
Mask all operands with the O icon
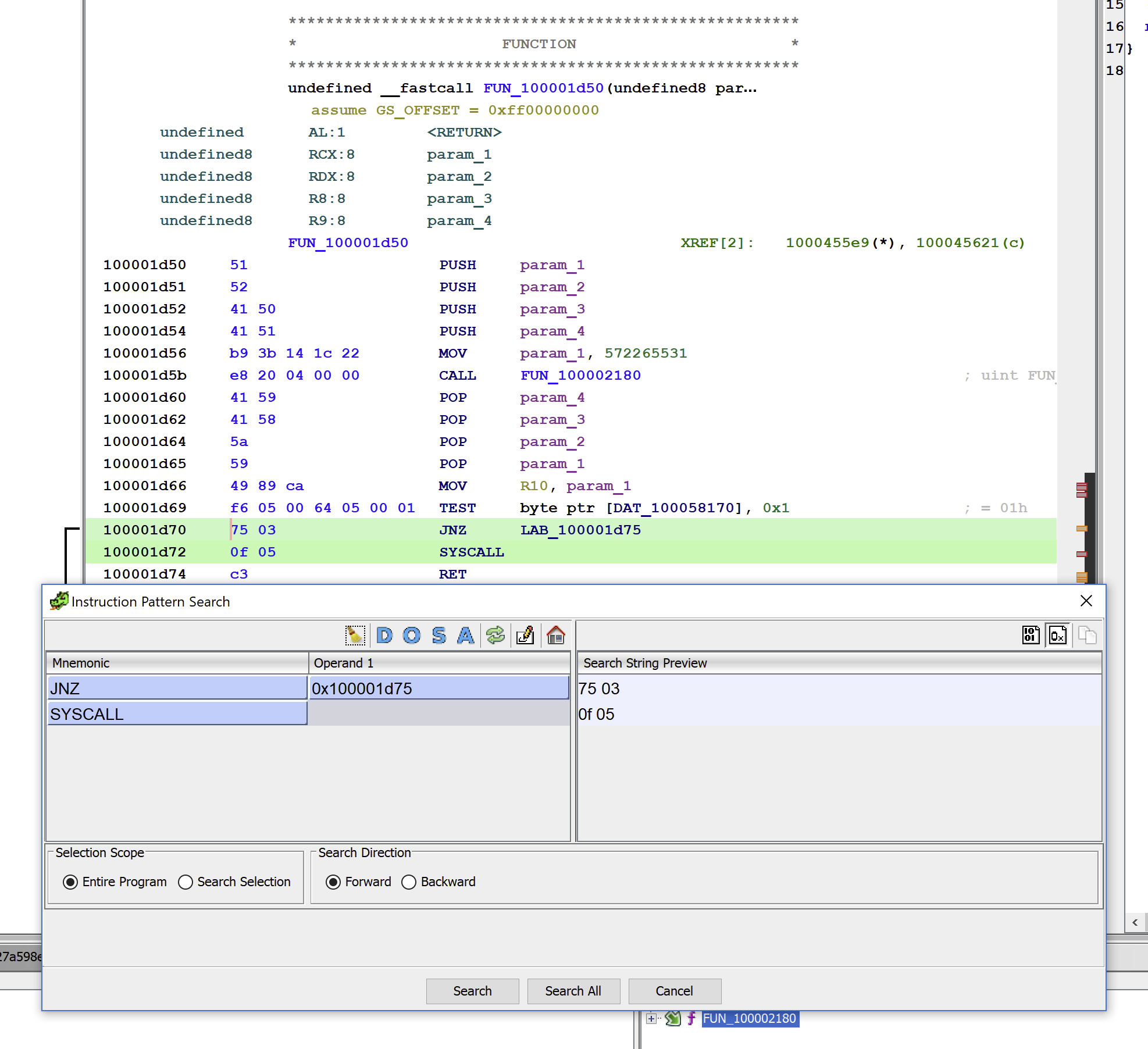[x=412, y=635]
